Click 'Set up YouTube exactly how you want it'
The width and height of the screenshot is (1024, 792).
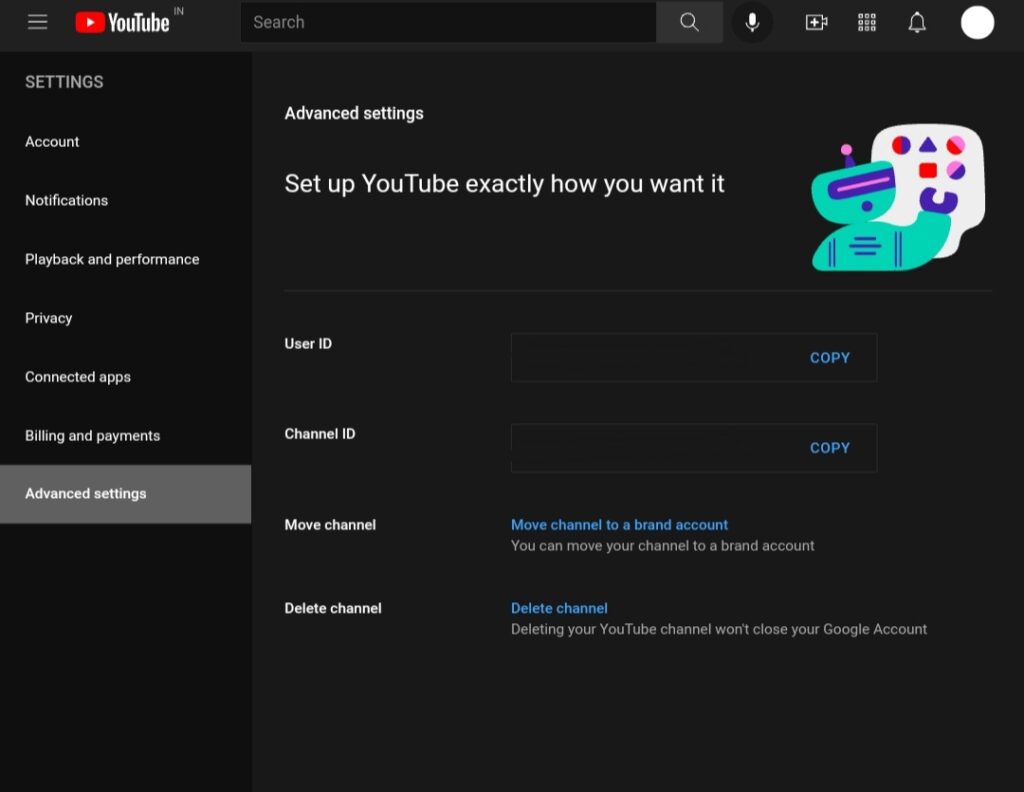[504, 184]
